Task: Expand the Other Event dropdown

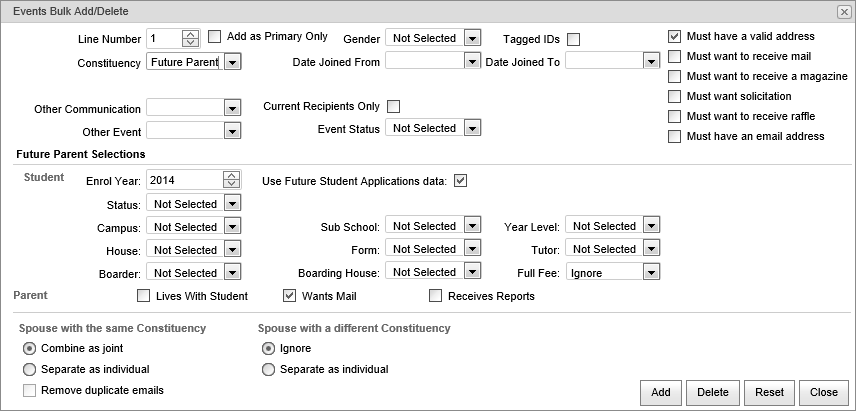Action: 233,131
